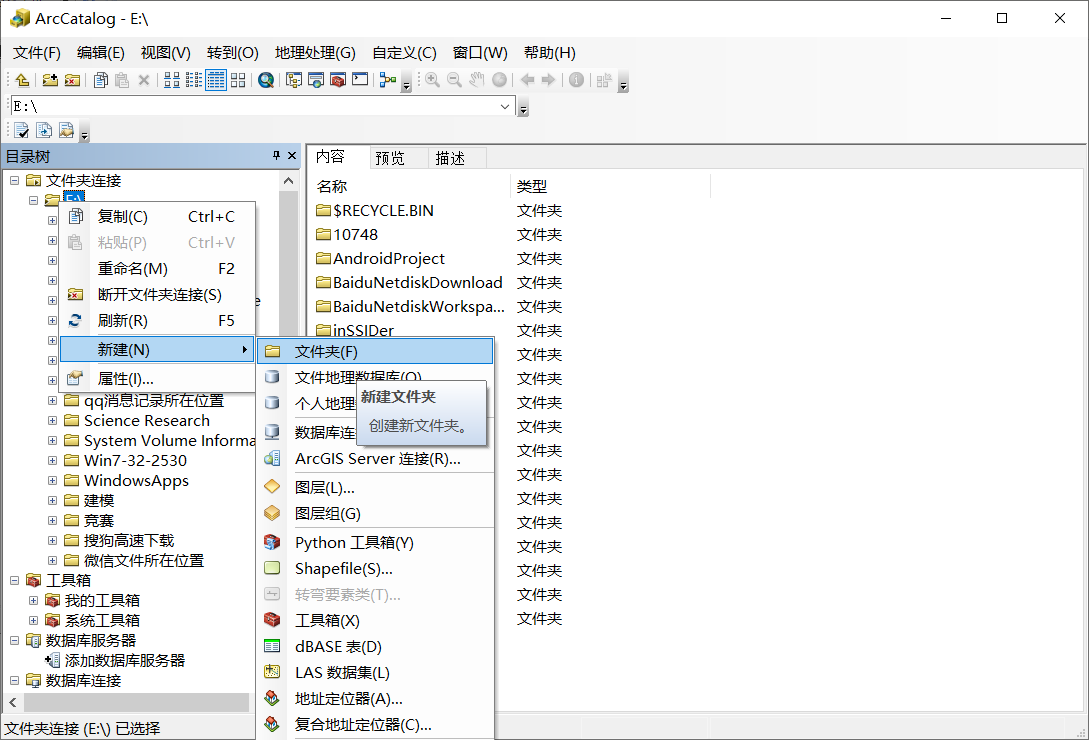This screenshot has height=740, width=1089.
Task: Choose 重命名(M) in the context menu
Action: tap(158, 269)
